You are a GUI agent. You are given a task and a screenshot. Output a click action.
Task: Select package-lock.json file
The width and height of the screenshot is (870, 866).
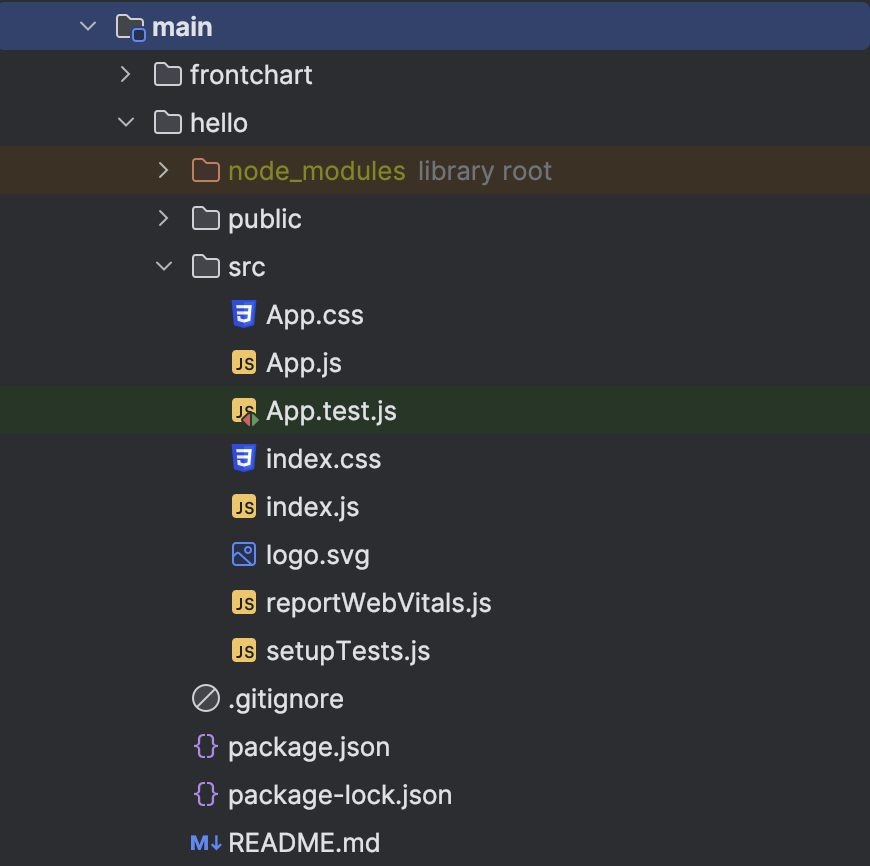tap(339, 795)
